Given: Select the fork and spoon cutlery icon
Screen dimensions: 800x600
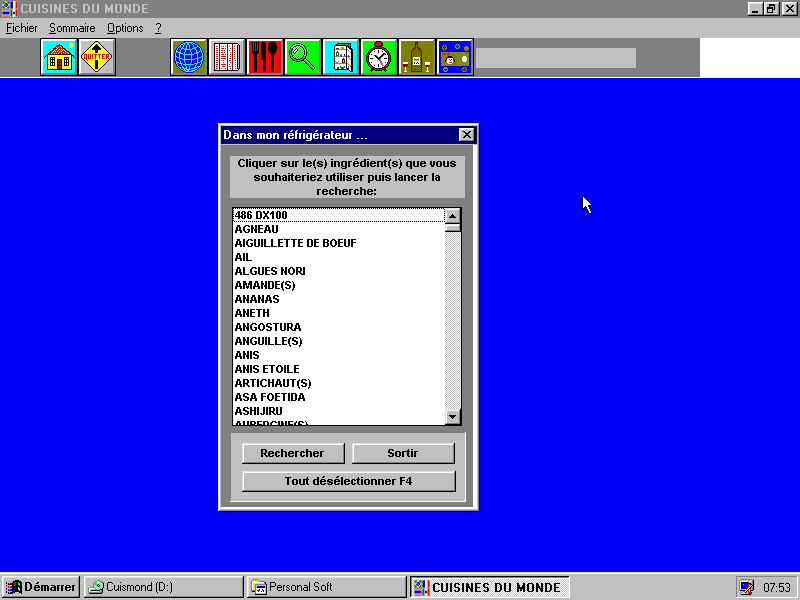Looking at the screenshot, I should 265,57.
